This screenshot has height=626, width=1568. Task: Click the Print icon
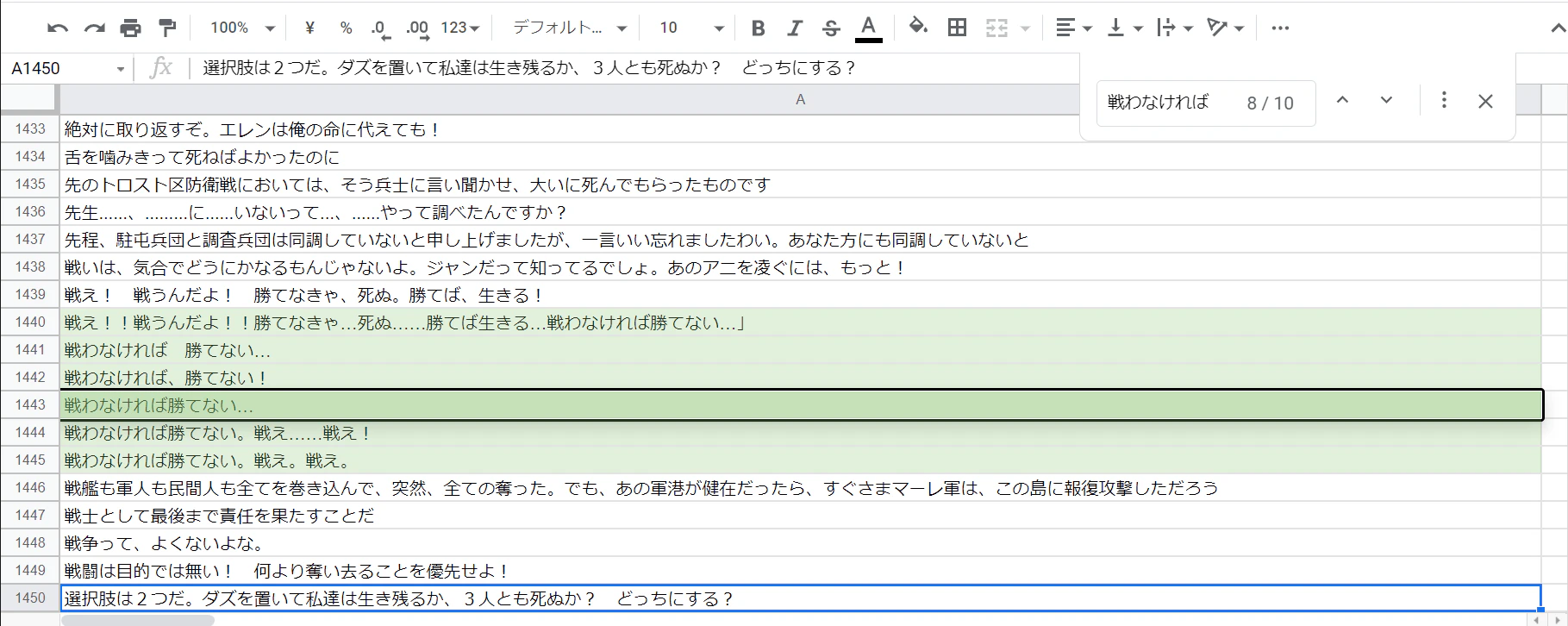130,28
